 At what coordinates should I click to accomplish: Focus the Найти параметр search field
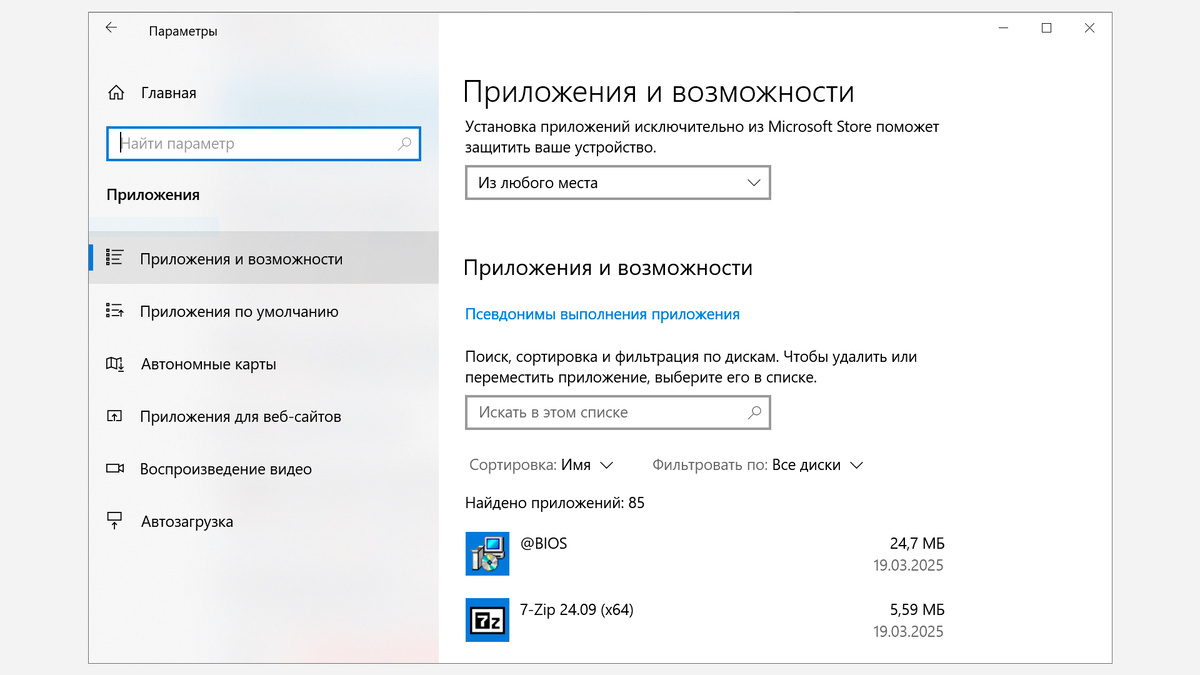coord(264,143)
